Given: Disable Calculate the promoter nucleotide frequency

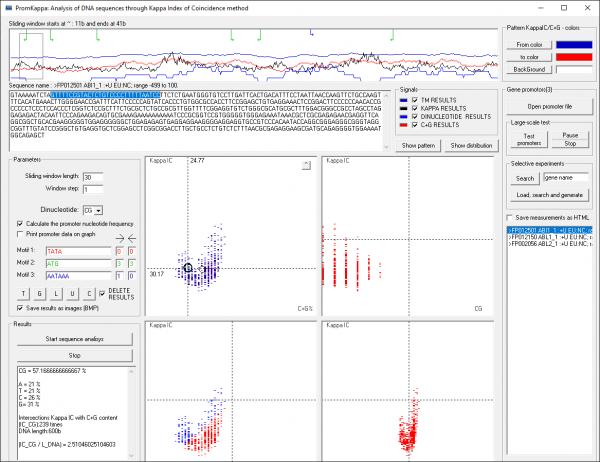Looking at the screenshot, I should point(20,224).
